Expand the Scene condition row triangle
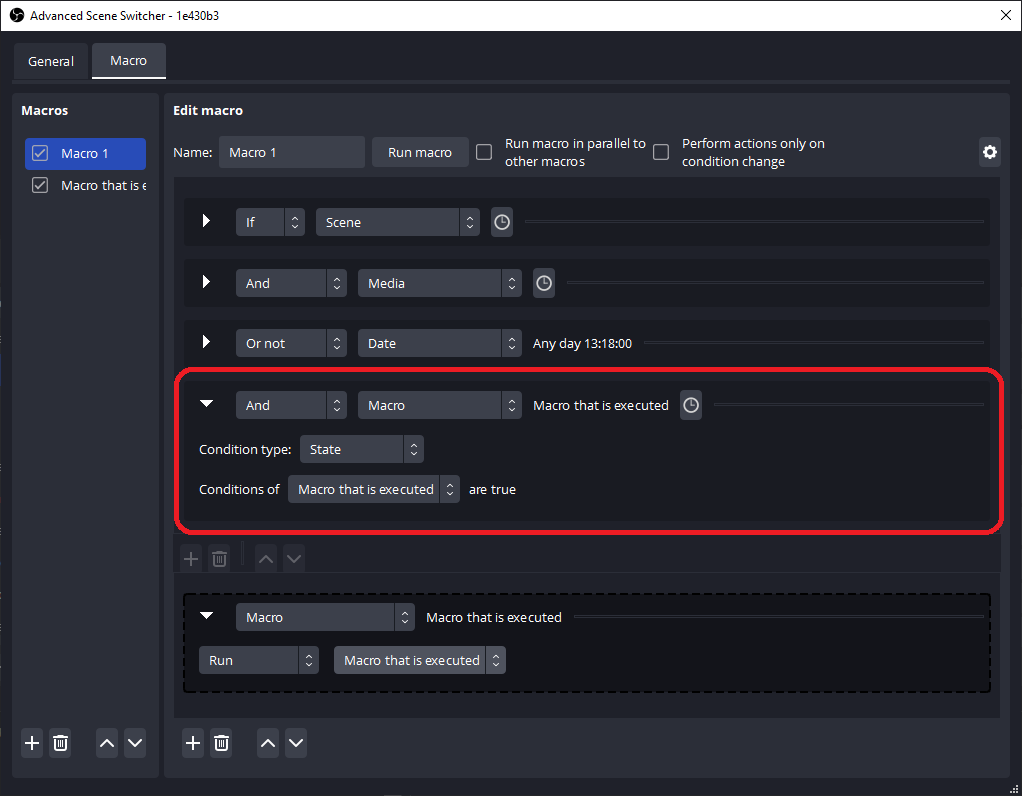Screen dimensions: 1022x796 tap(207, 221)
